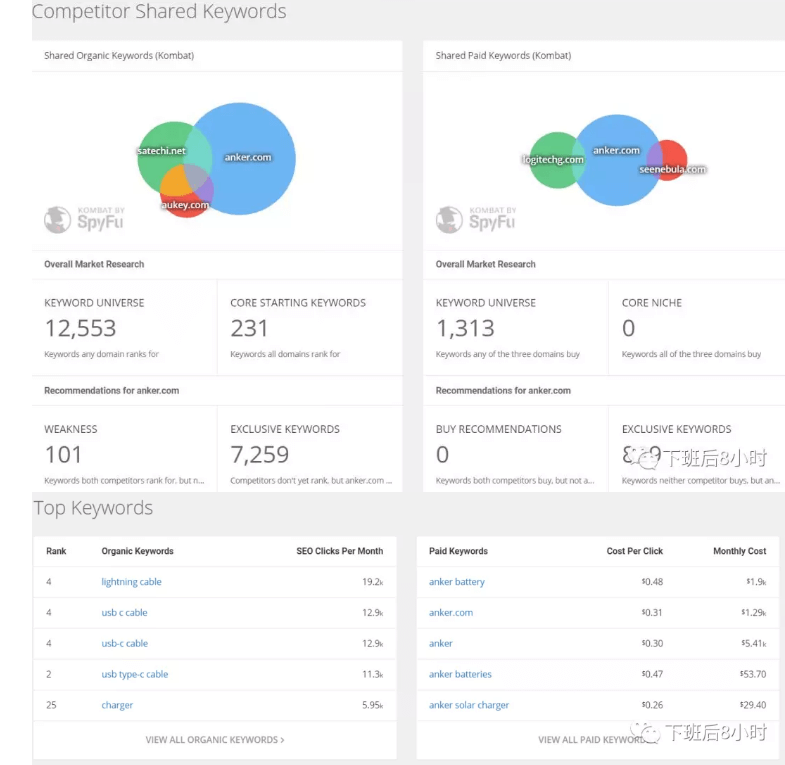Click the Exclusive Keywords 7,259 value
This screenshot has height=765, width=785.
click(x=259, y=455)
